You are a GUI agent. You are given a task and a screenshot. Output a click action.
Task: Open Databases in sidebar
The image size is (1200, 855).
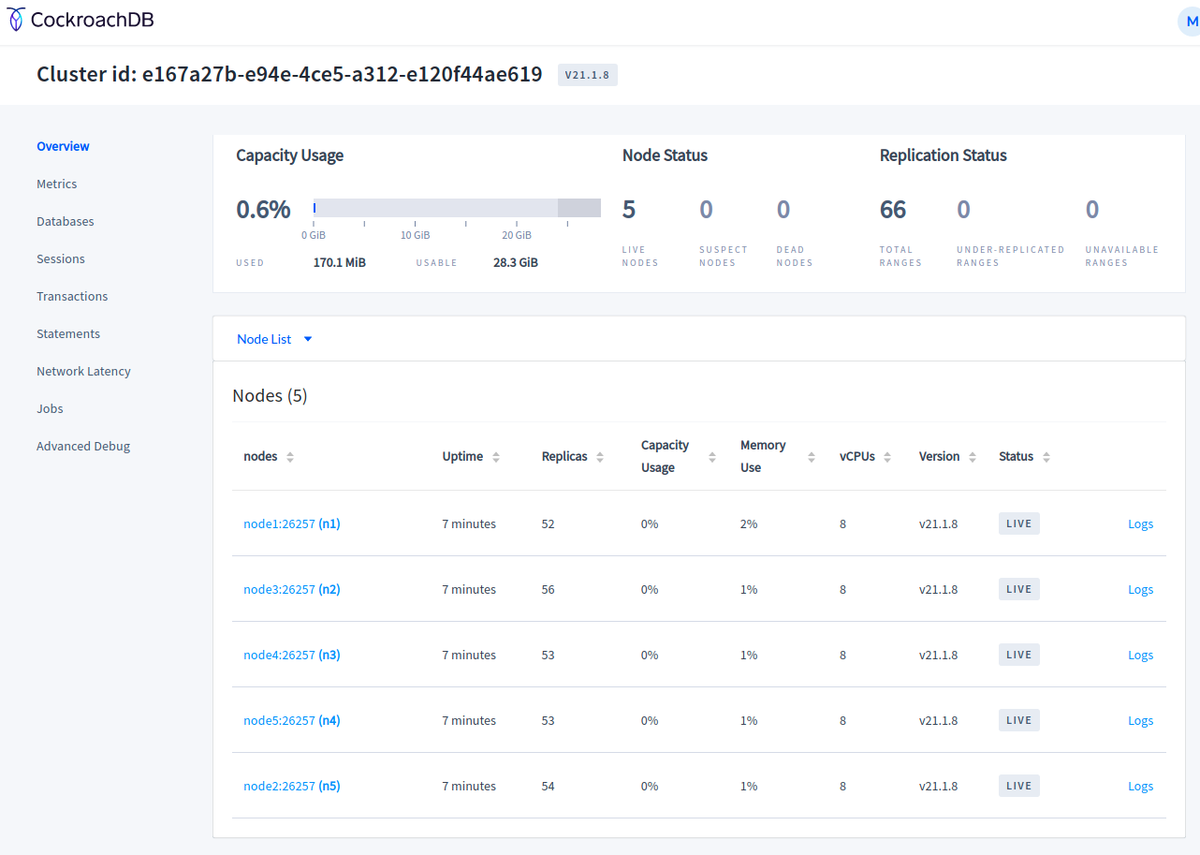[65, 221]
